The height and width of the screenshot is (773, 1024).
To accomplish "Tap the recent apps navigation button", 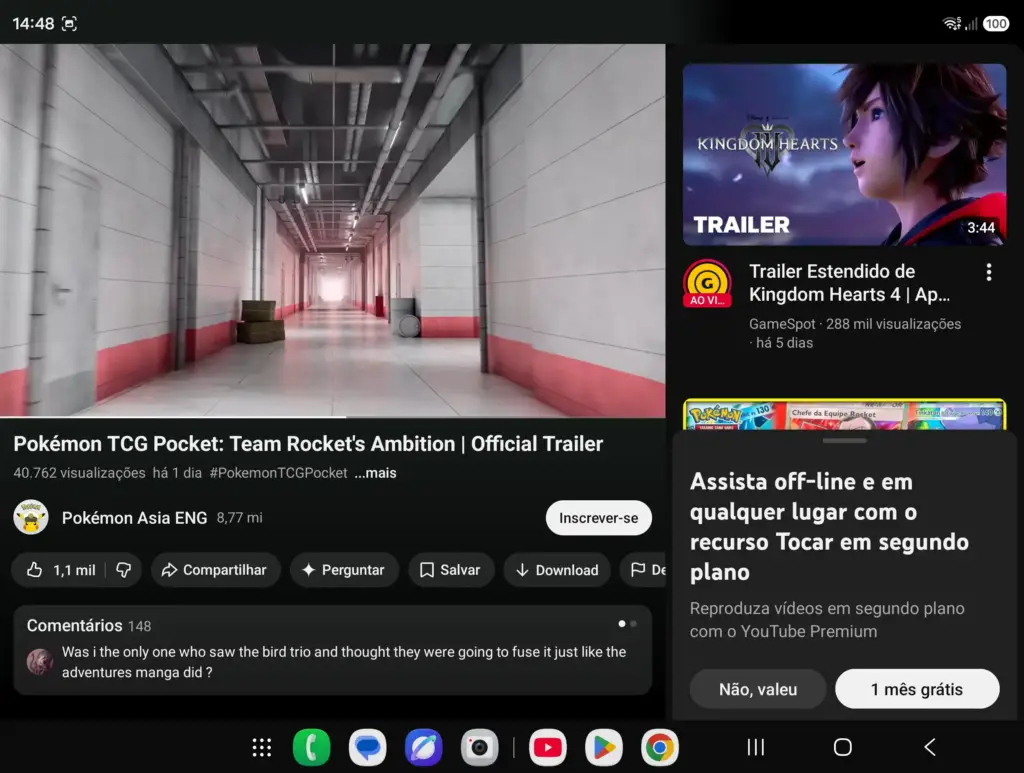I will tap(756, 747).
